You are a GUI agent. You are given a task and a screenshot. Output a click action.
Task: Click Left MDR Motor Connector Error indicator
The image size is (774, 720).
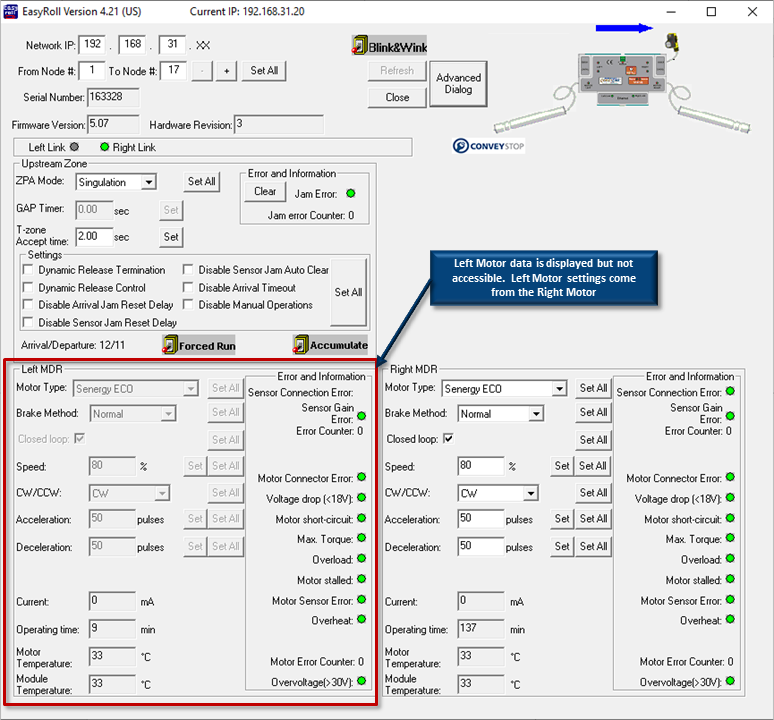pos(362,477)
